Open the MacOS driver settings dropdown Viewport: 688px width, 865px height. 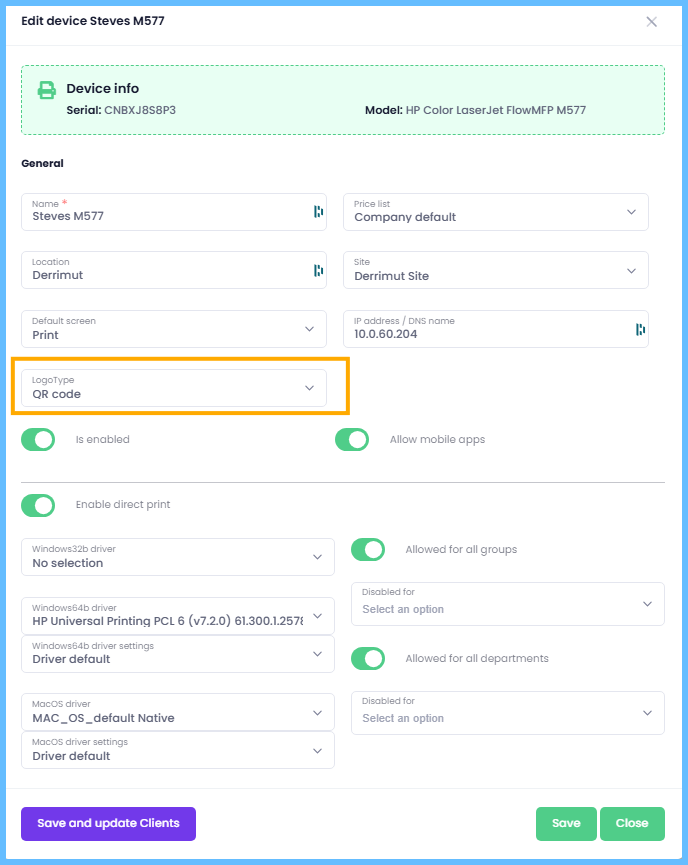click(178, 750)
